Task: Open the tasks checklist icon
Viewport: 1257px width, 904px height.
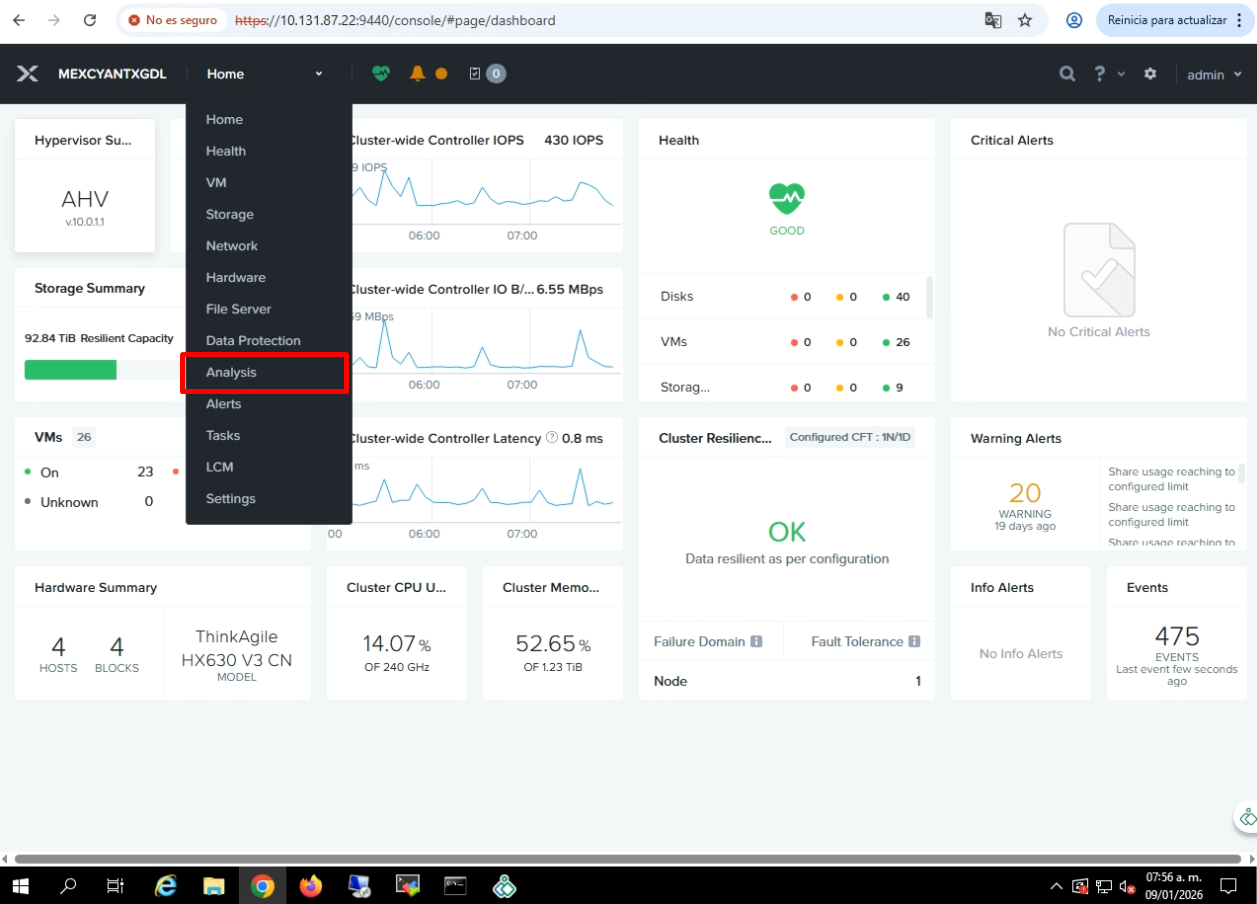Action: (x=476, y=74)
